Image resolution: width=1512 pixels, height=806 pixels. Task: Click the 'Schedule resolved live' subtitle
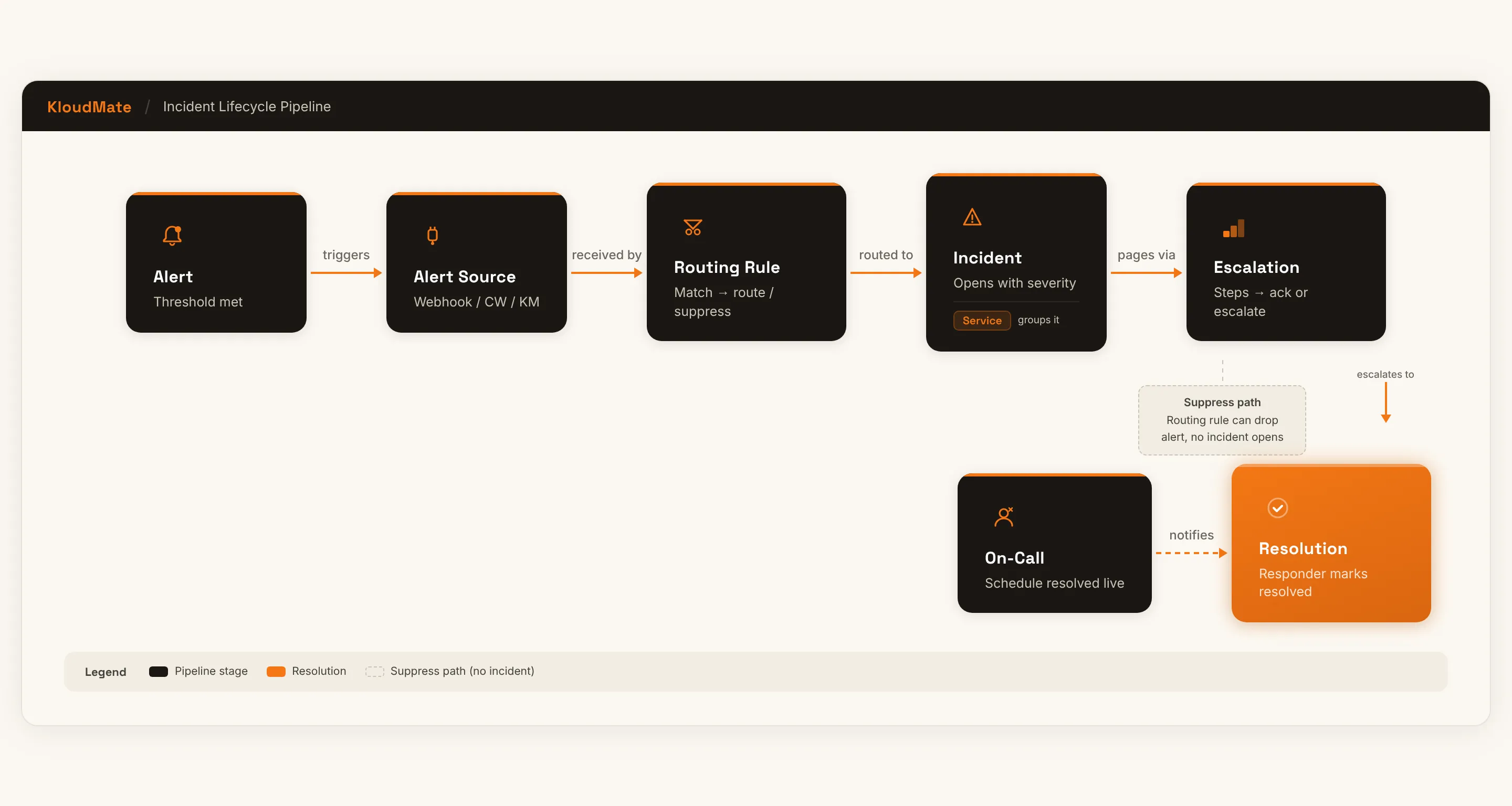click(1054, 583)
